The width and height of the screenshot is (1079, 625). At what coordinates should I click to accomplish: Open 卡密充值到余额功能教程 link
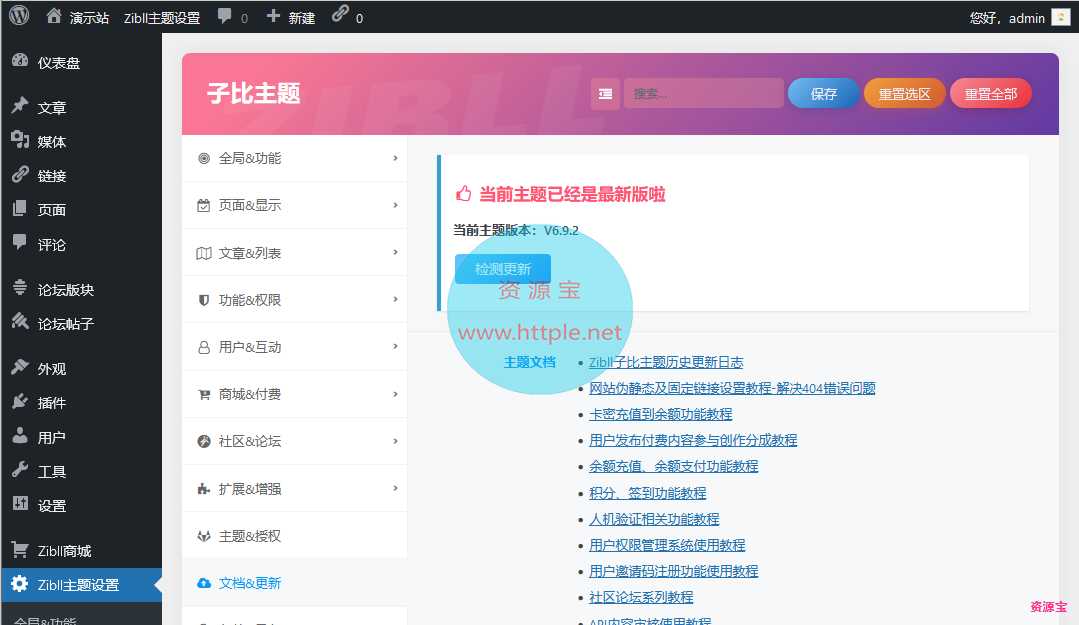pyautogui.click(x=661, y=414)
